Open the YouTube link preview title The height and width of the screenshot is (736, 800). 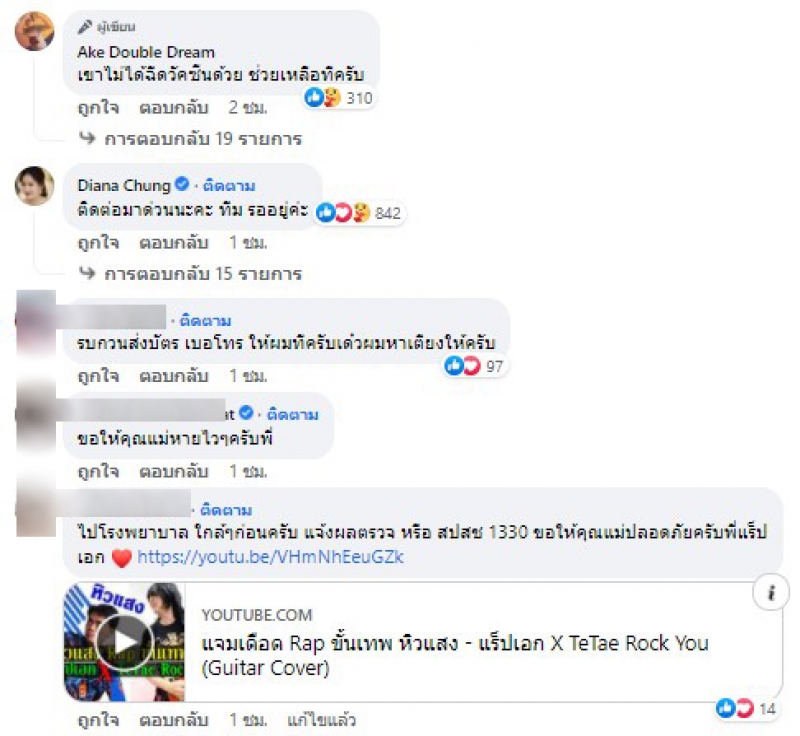[455, 655]
